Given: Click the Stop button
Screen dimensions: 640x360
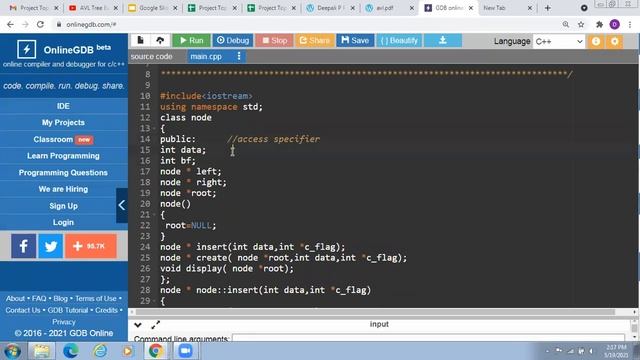Looking at the screenshot, I should [274, 40].
